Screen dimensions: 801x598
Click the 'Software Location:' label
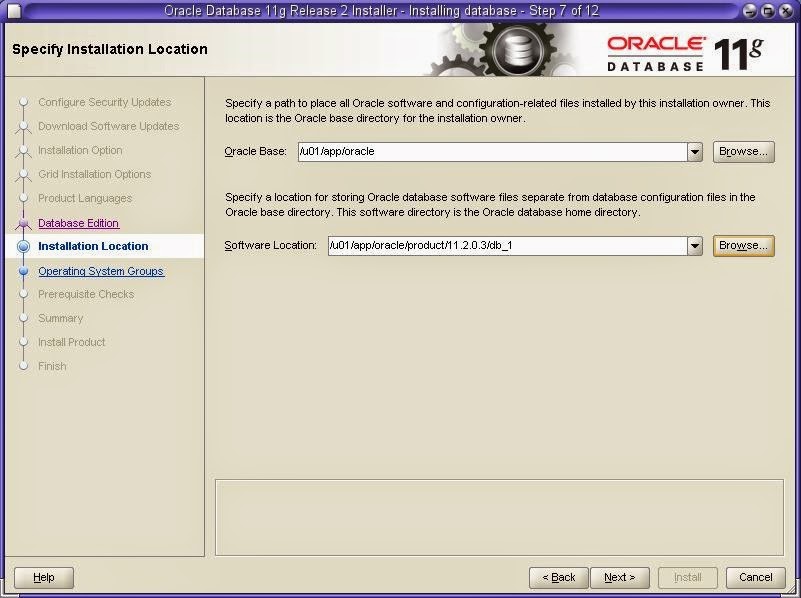(271, 246)
